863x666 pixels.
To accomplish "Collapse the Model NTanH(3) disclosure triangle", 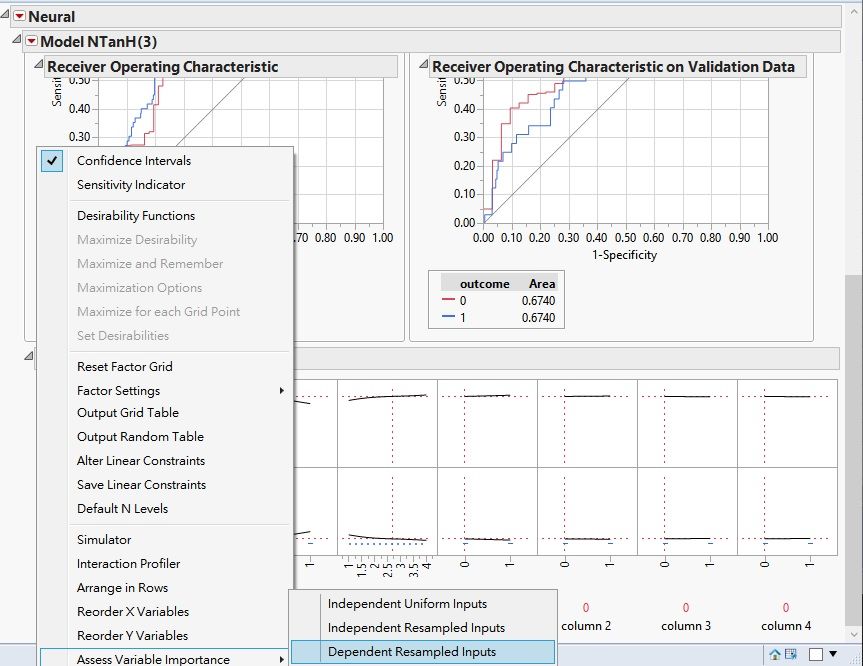I will (x=17, y=39).
